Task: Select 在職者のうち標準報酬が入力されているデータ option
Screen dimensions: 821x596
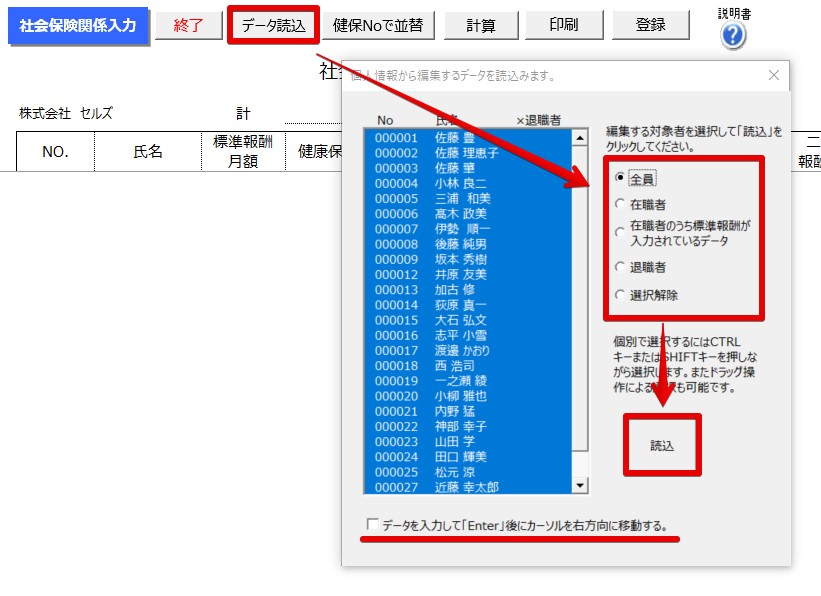Action: coord(621,233)
